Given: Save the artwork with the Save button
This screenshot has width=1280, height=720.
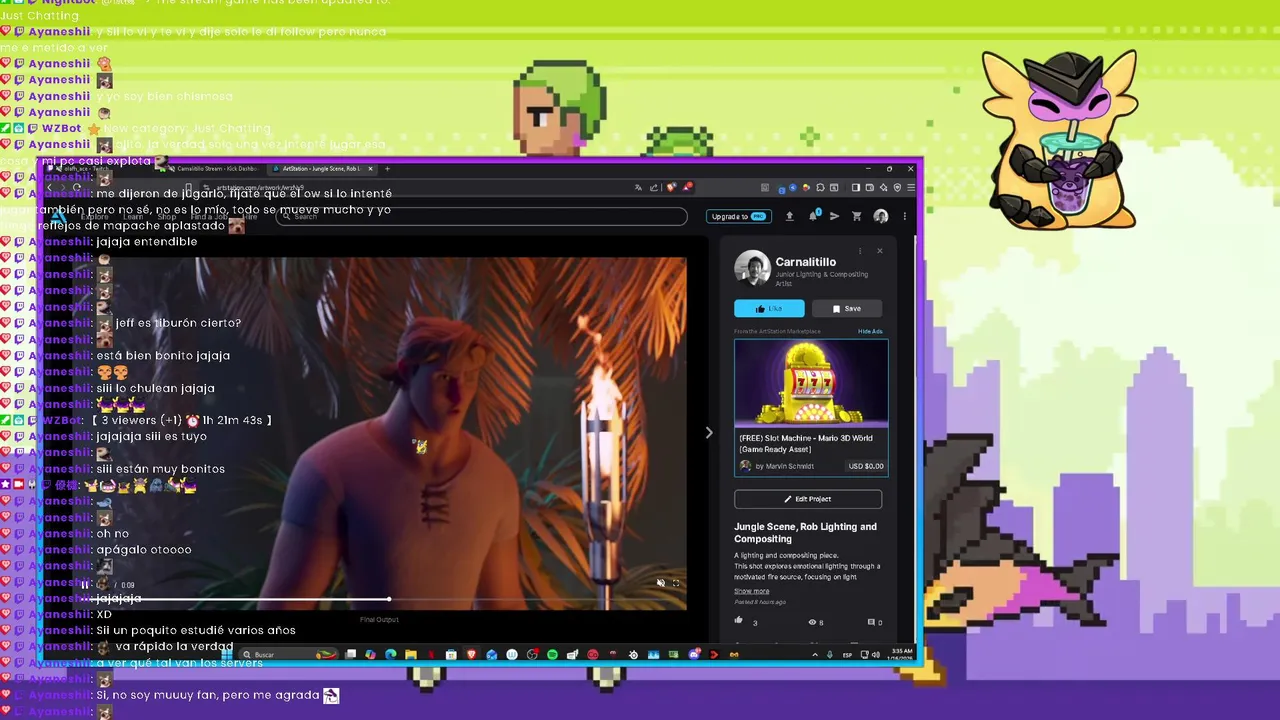Looking at the screenshot, I should (846, 308).
